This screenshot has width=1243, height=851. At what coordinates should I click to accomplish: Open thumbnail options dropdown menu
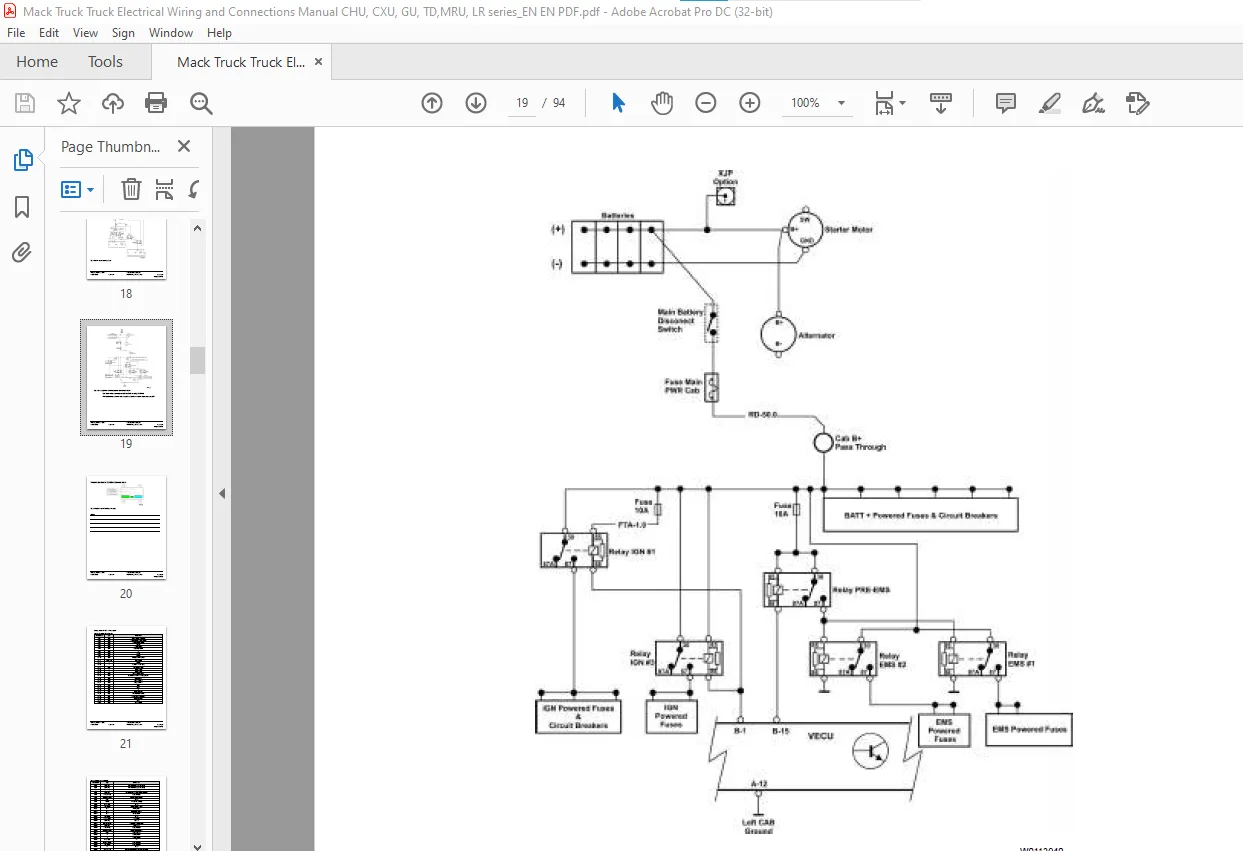[77, 189]
